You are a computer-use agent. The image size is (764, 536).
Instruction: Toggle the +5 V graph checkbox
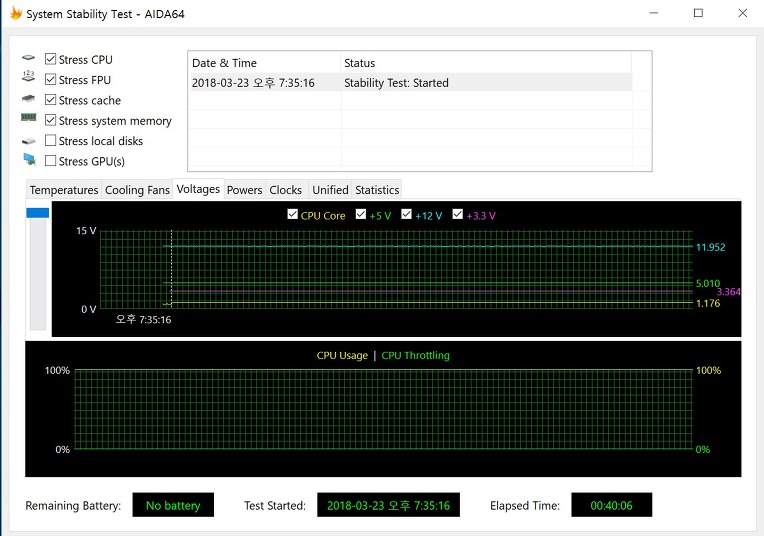point(361,214)
